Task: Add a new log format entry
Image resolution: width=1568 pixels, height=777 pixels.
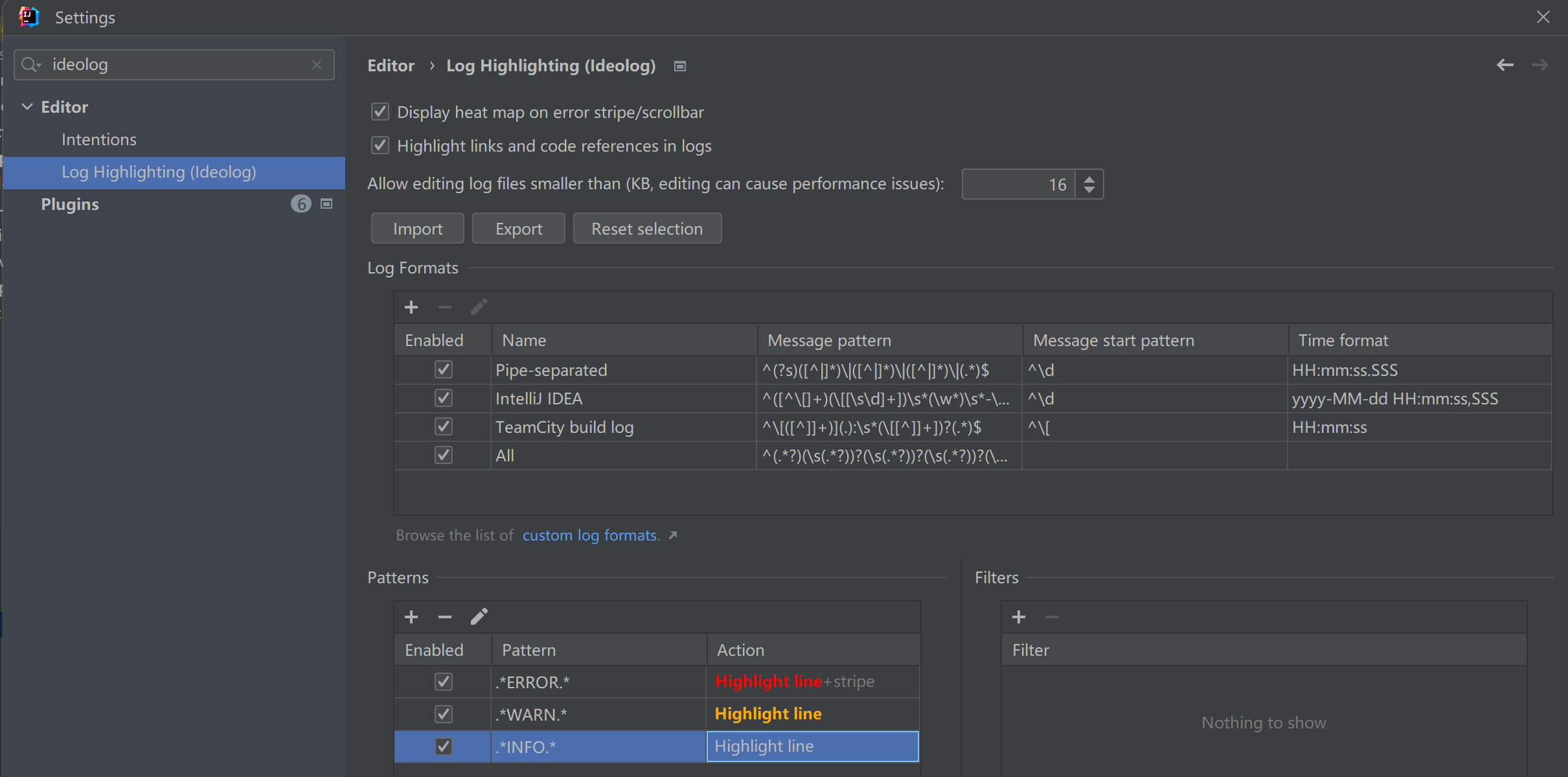Action: pos(411,307)
